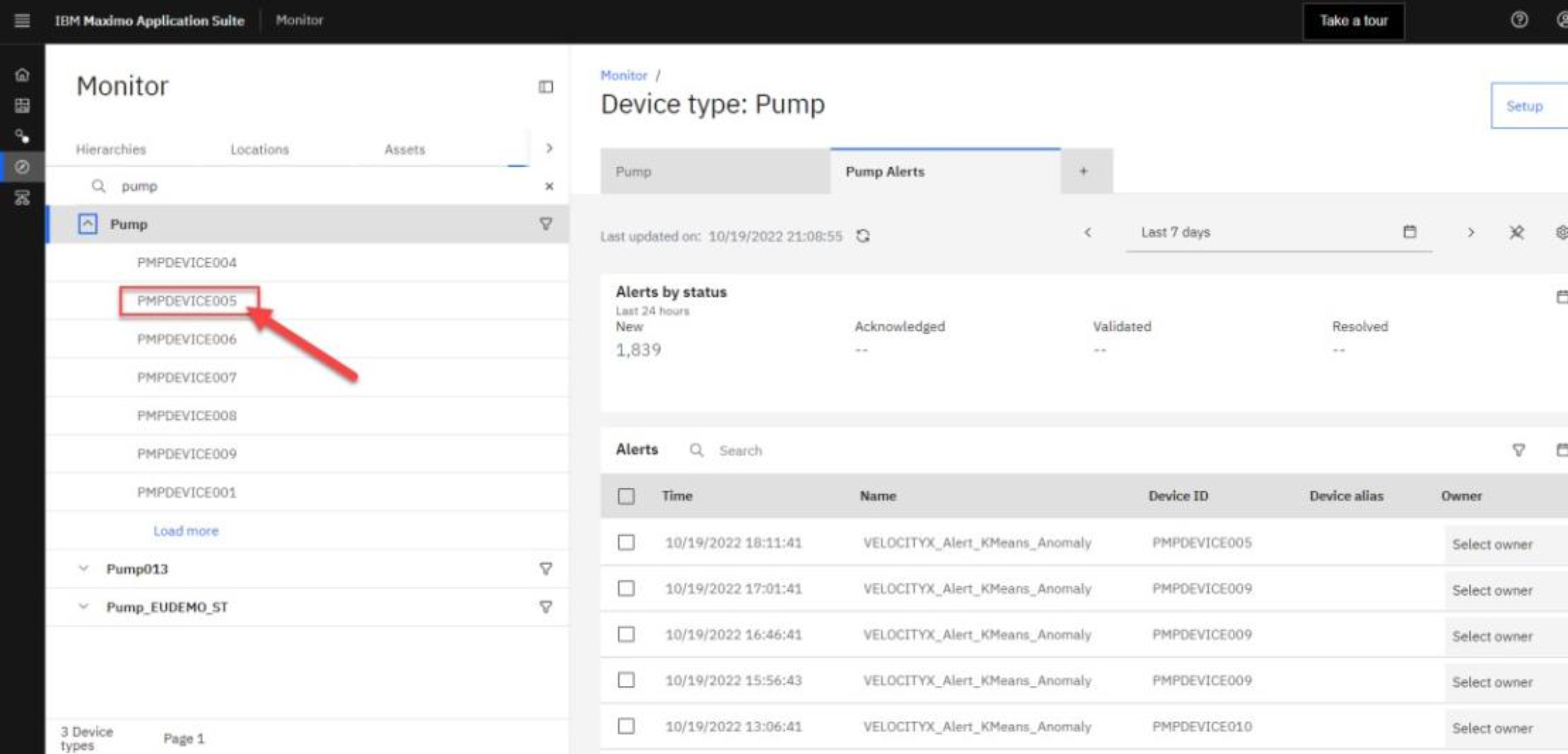Click the refresh icon beside last updated

coord(862,236)
